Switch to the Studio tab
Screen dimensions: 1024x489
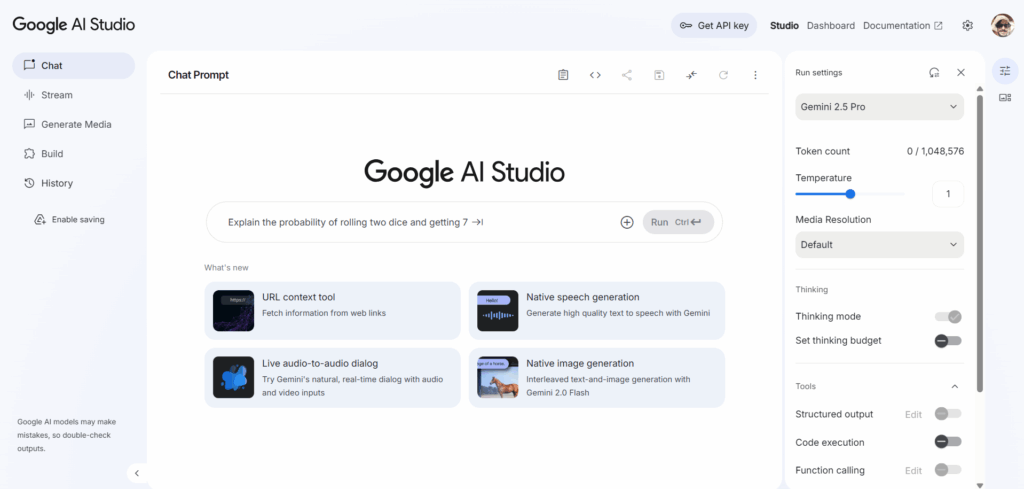click(x=784, y=25)
